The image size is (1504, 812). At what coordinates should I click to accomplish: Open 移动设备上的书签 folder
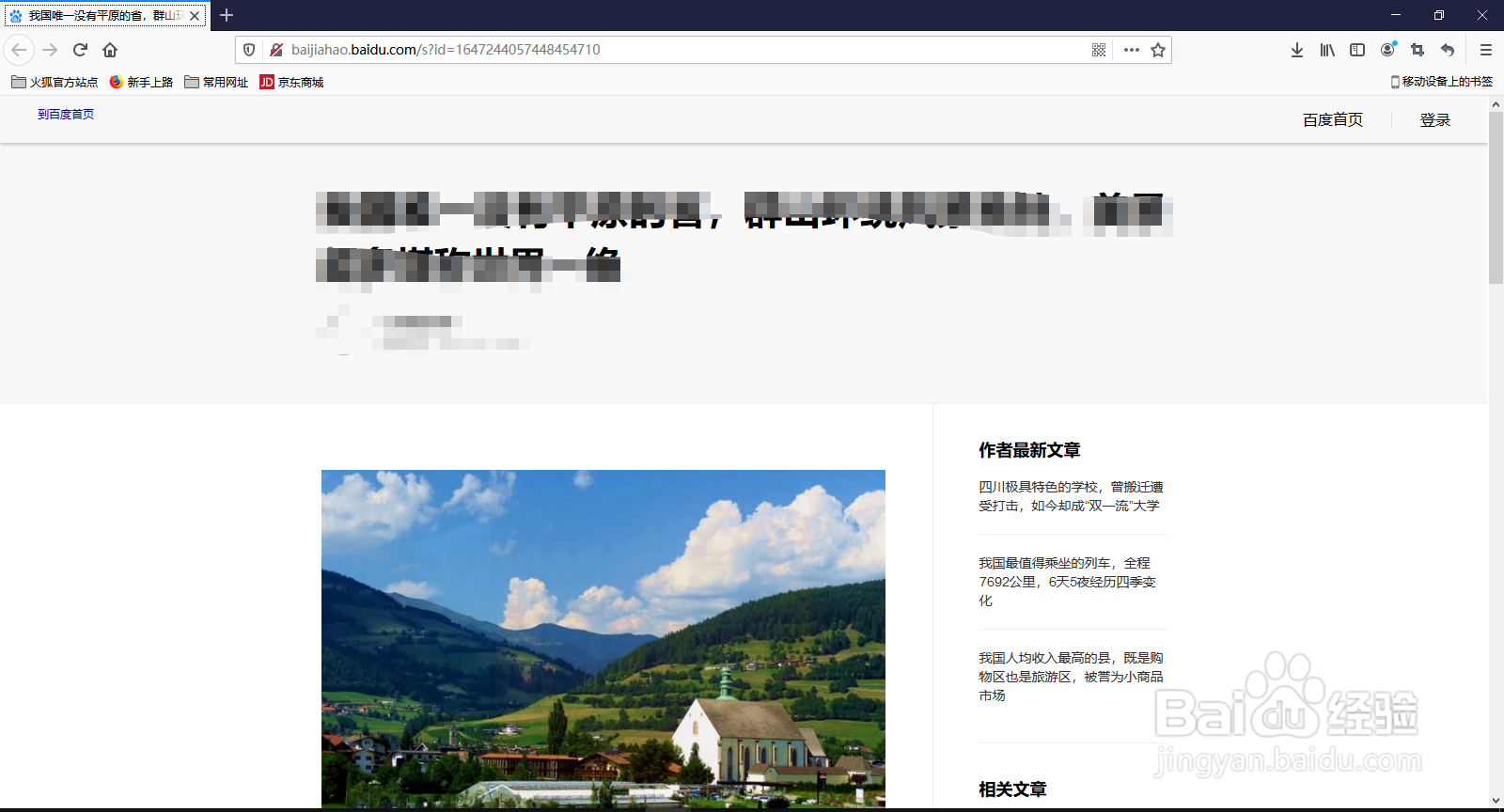1442,82
